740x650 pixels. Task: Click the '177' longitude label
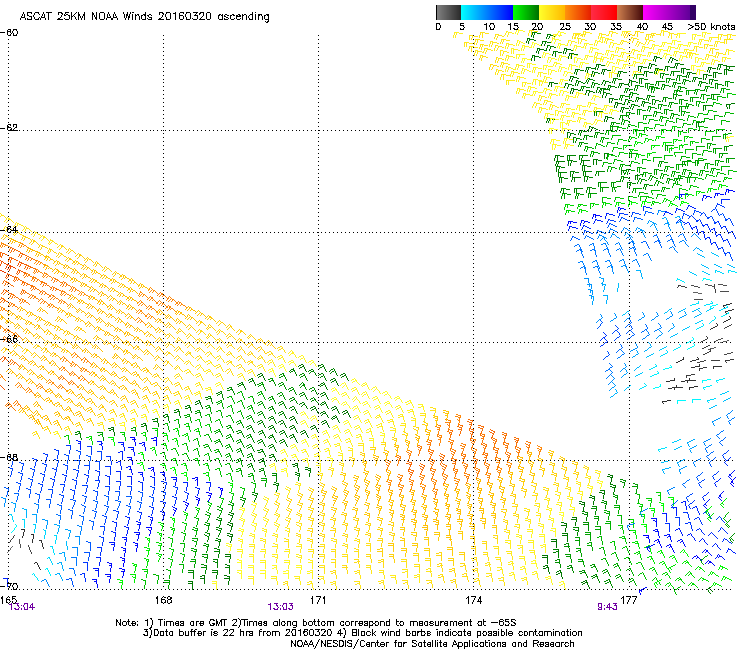coord(628,599)
